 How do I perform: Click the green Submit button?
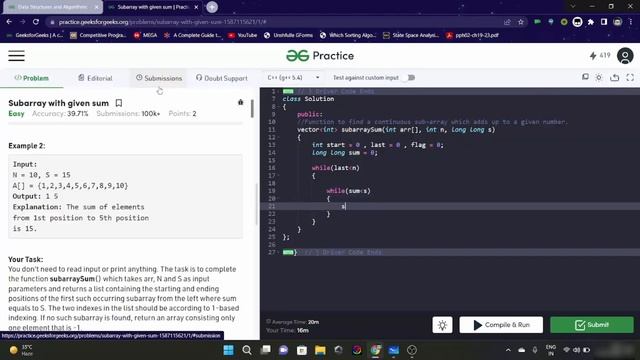point(592,325)
